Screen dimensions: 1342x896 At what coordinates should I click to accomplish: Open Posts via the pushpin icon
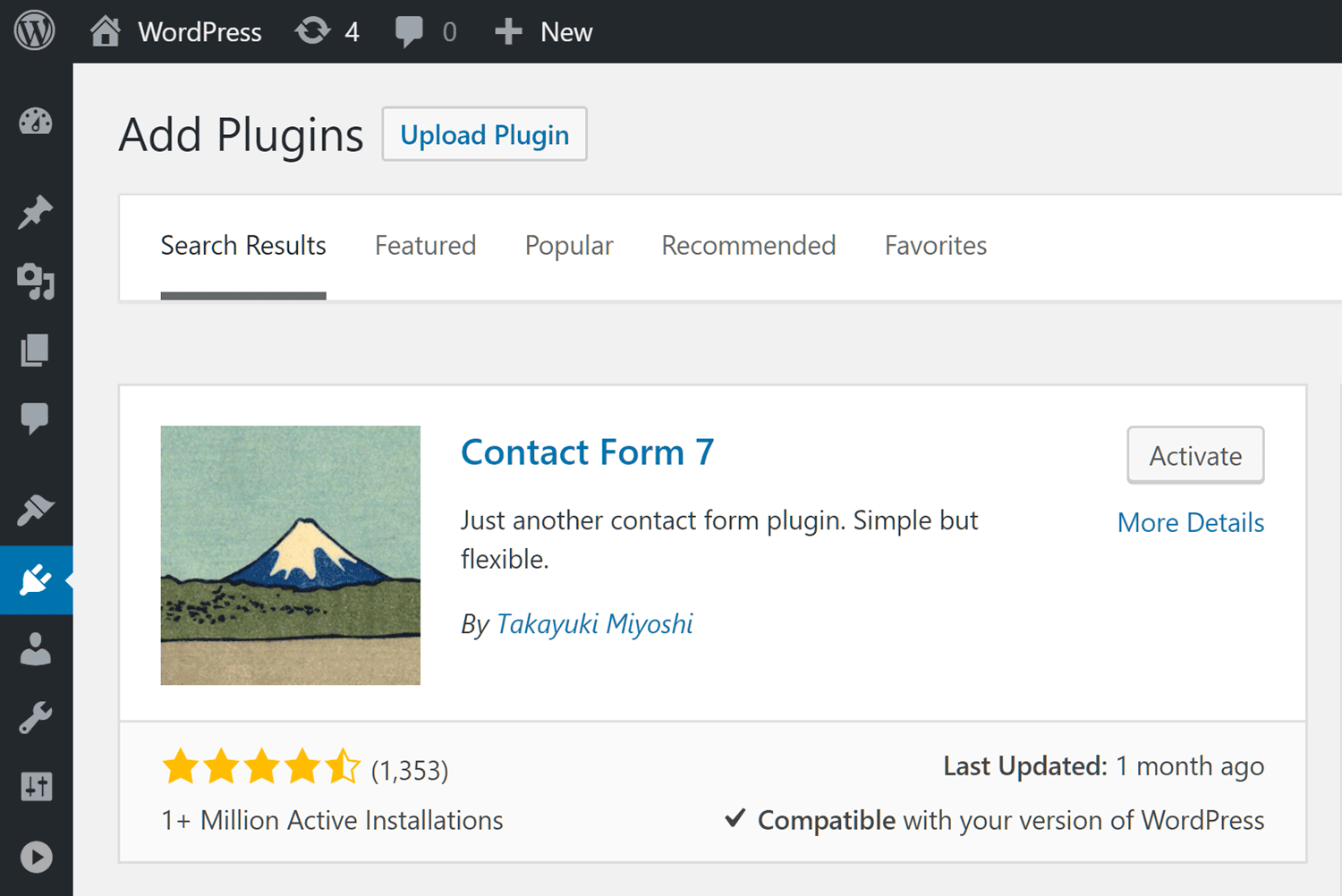tap(36, 213)
